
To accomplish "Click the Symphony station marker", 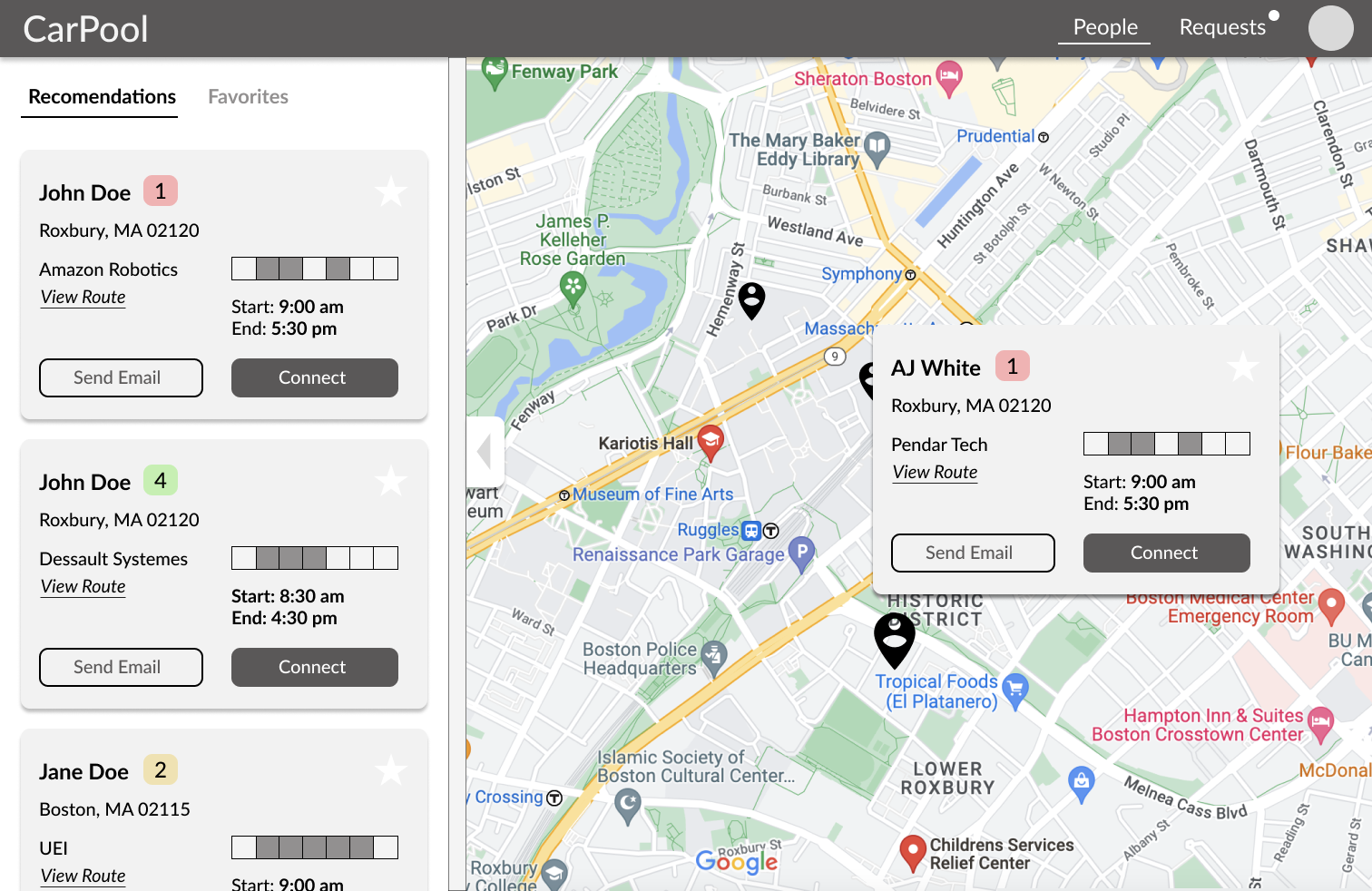I will point(910,275).
